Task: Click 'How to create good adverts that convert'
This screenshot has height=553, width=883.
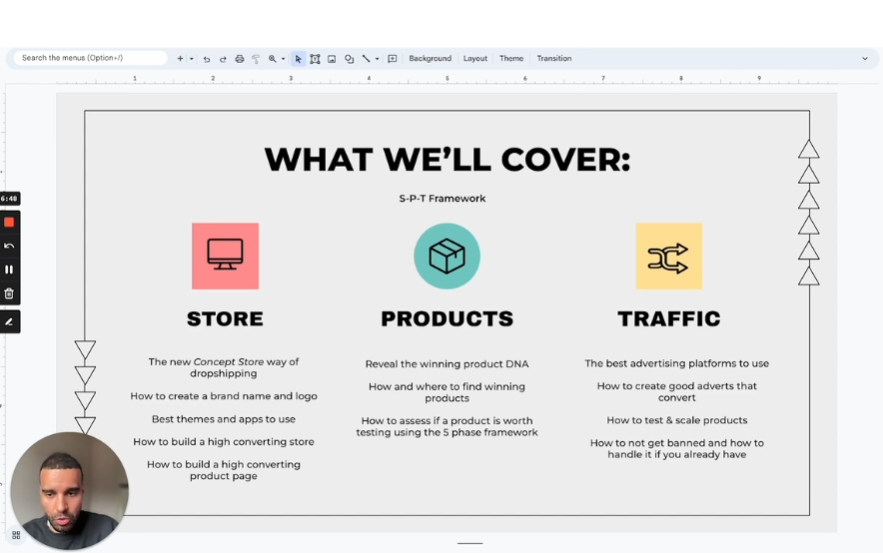Action: coord(677,392)
